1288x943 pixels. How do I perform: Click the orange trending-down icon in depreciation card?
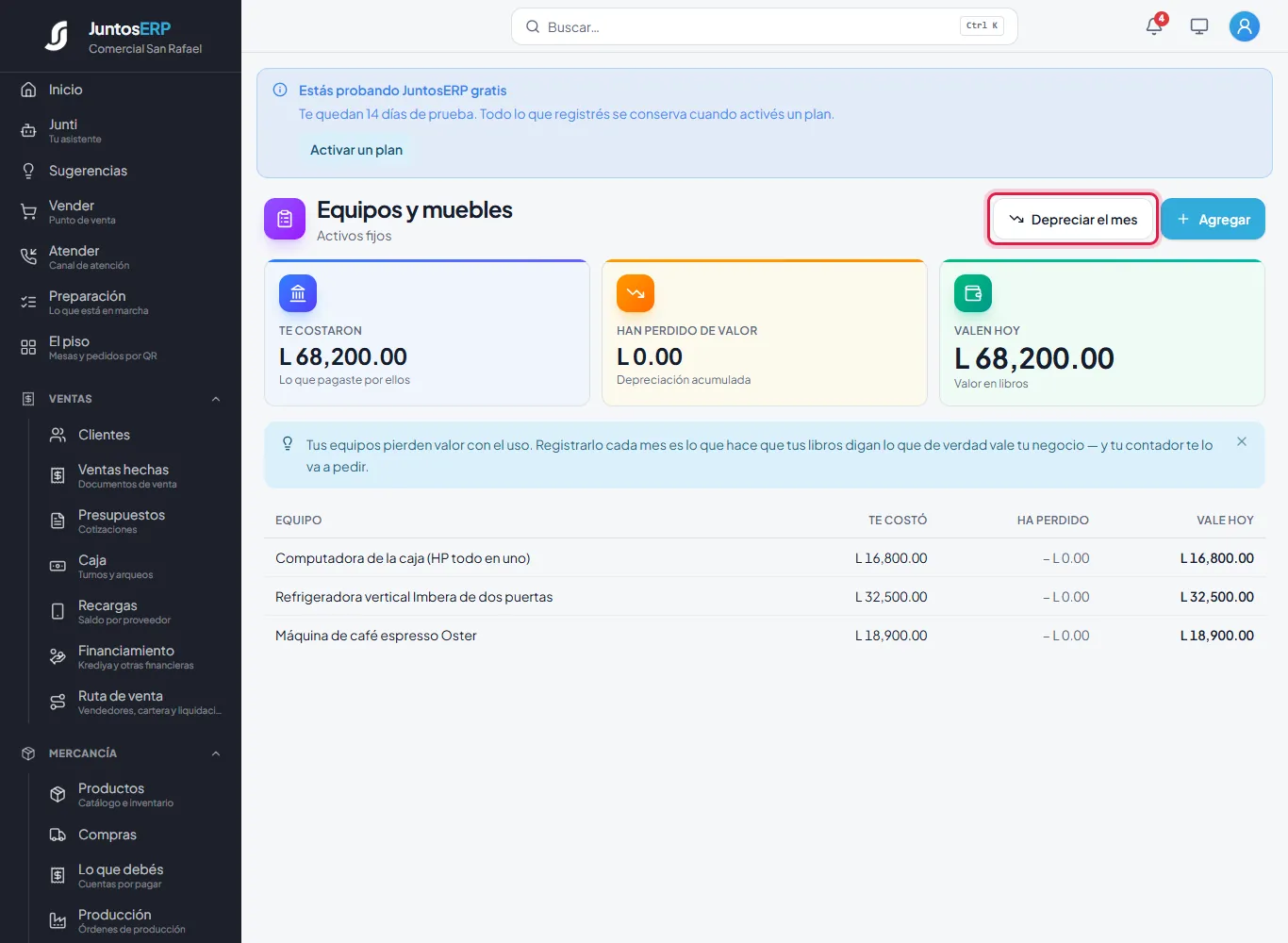tap(636, 293)
